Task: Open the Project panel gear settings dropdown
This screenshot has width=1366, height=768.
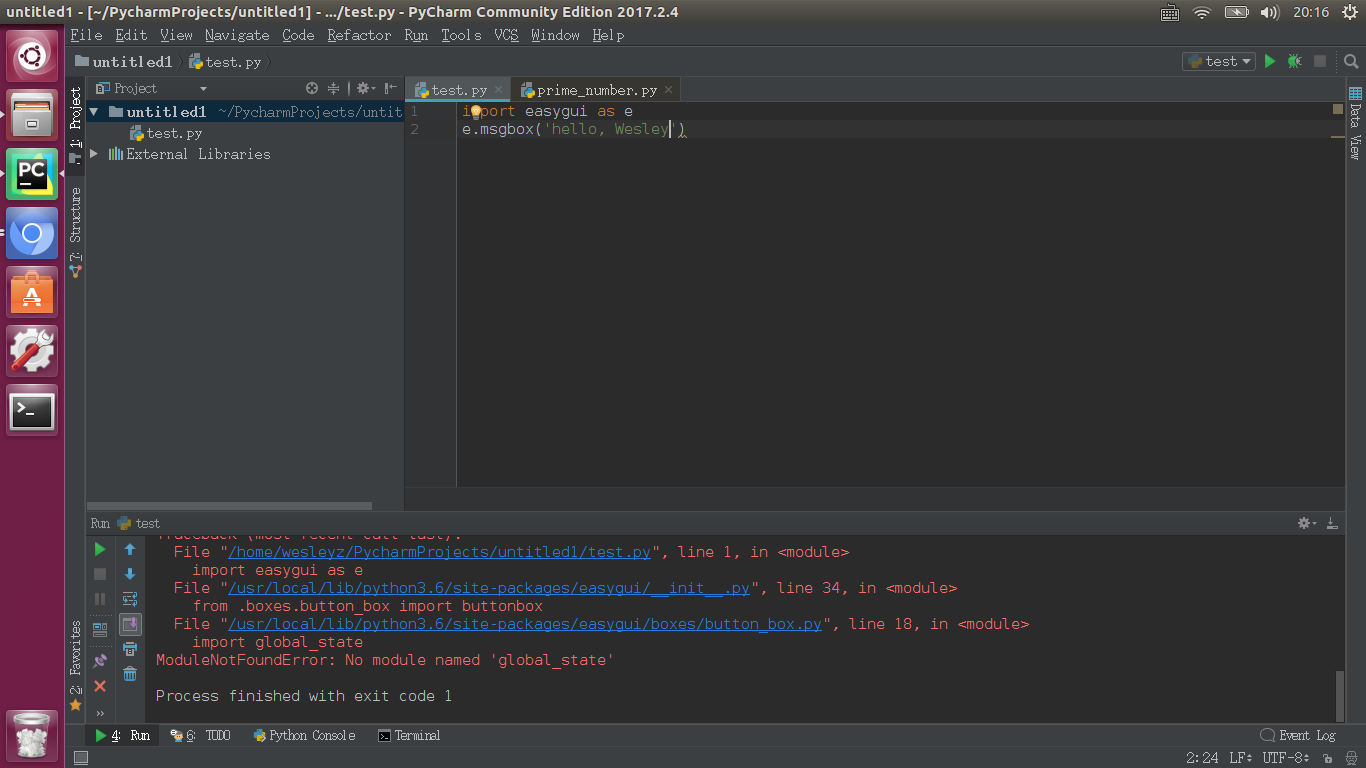Action: 366,88
